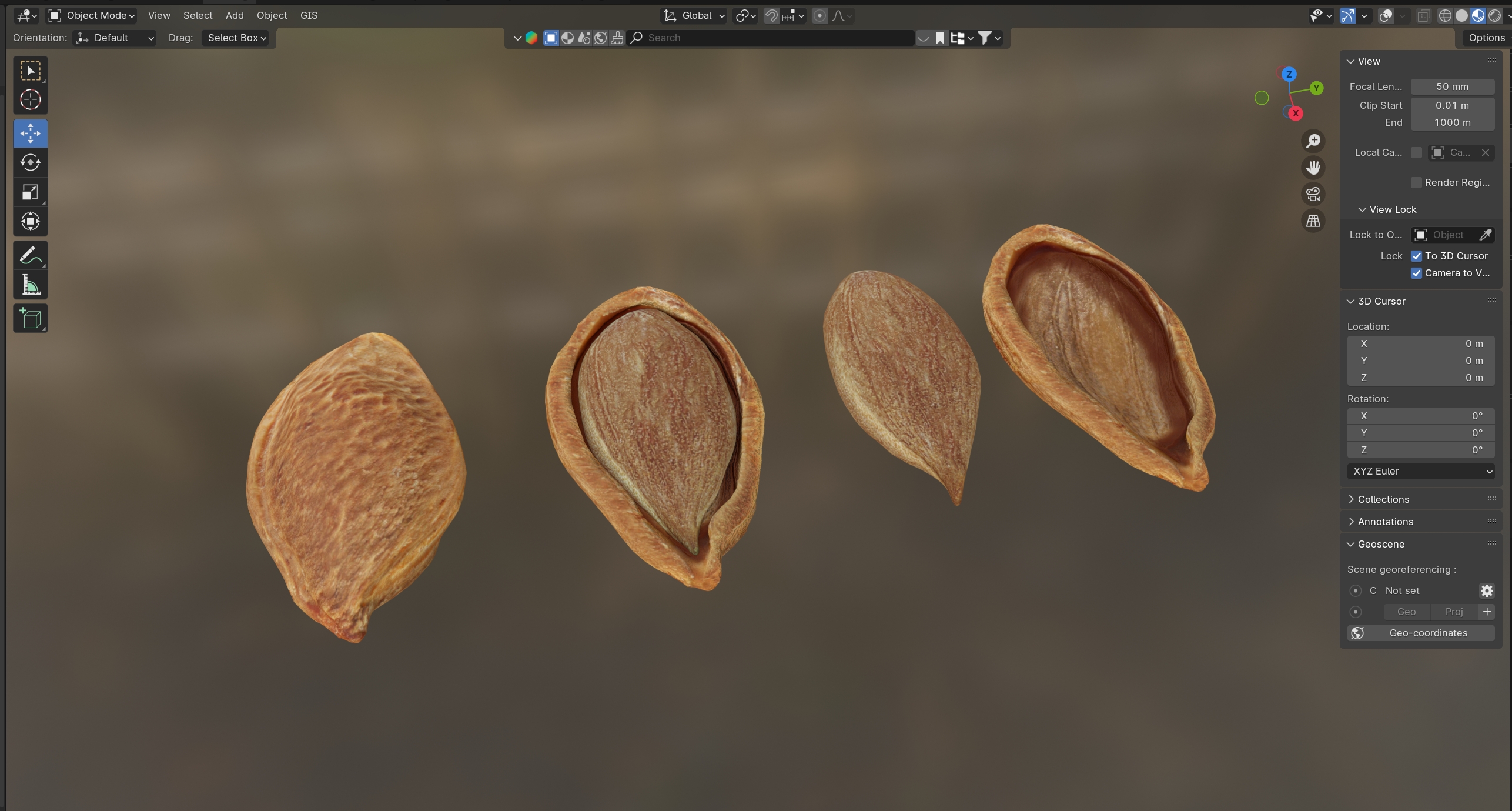This screenshot has width=1512, height=811.
Task: Activate the Scale tool
Action: pos(30,192)
